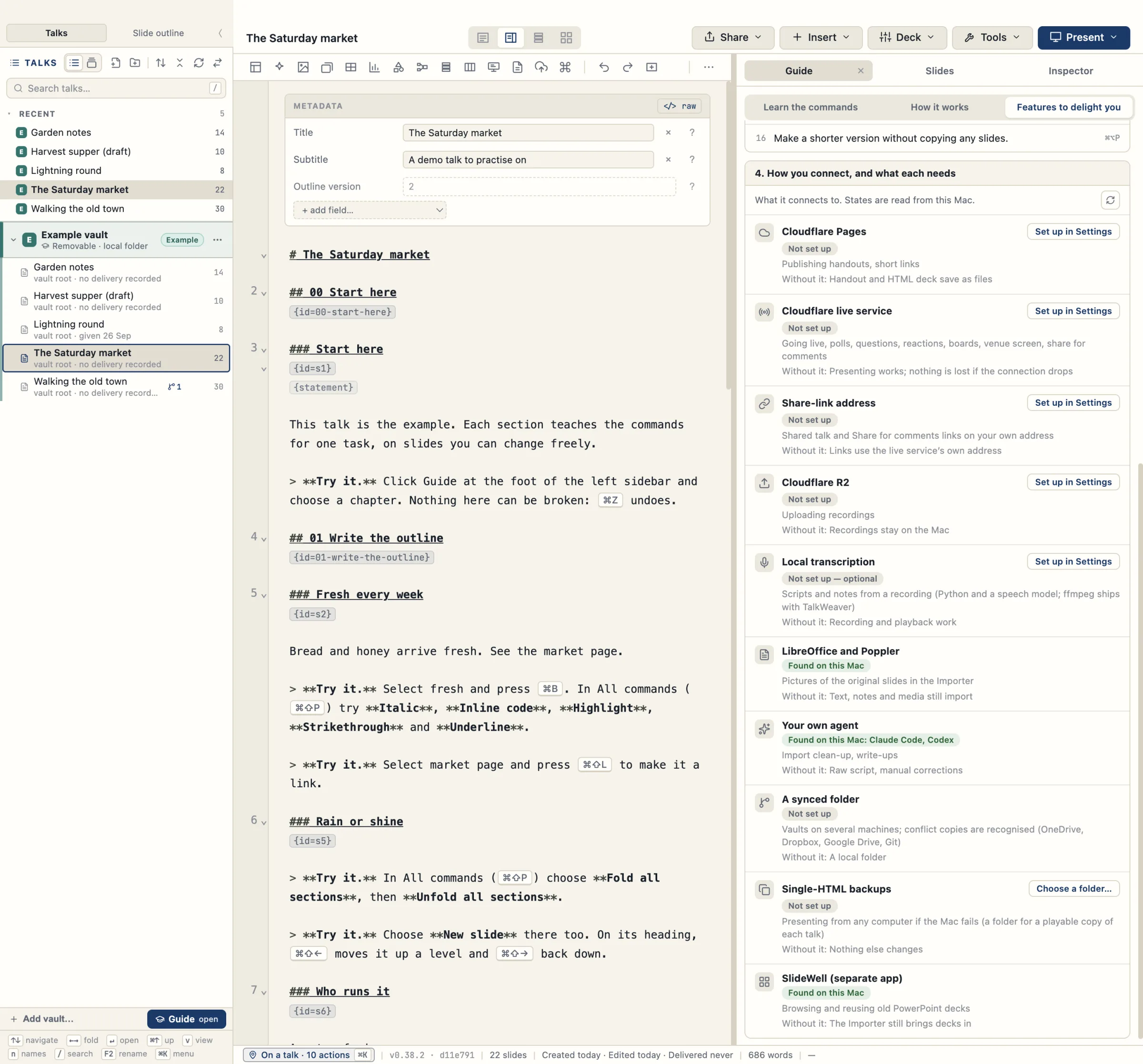Refresh the talks list with the sync icon
Image resolution: width=1143 pixels, height=1064 pixels.
(x=198, y=63)
